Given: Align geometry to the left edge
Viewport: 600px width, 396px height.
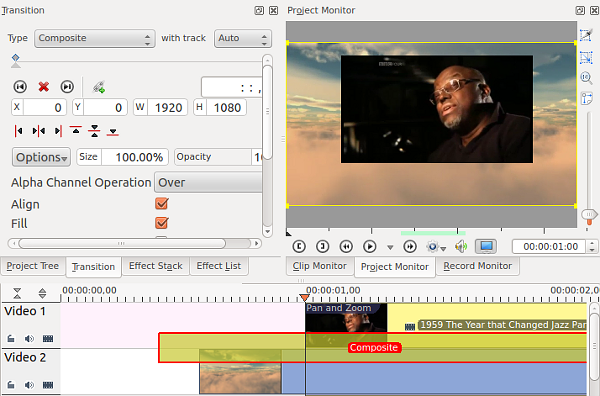Looking at the screenshot, I should [18, 131].
